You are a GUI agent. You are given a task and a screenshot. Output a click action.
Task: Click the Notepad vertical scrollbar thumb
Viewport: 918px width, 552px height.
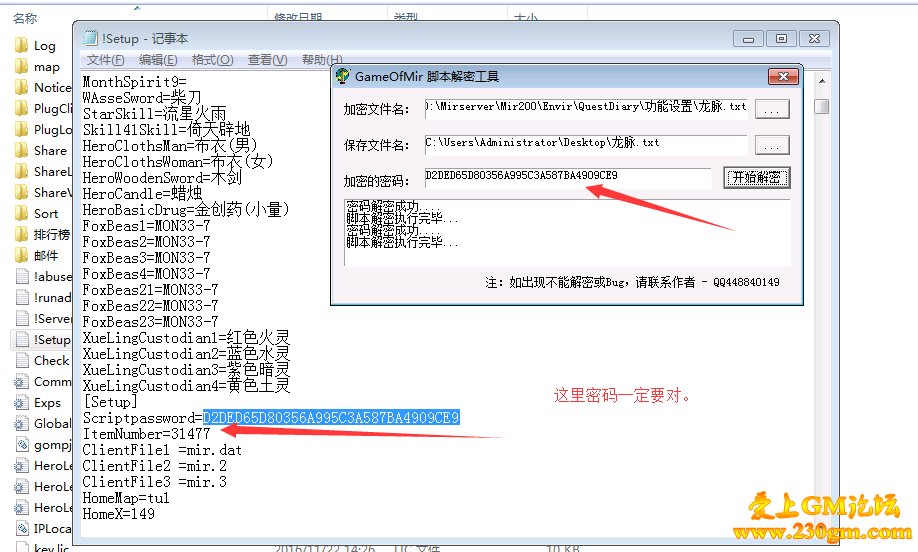(822, 107)
